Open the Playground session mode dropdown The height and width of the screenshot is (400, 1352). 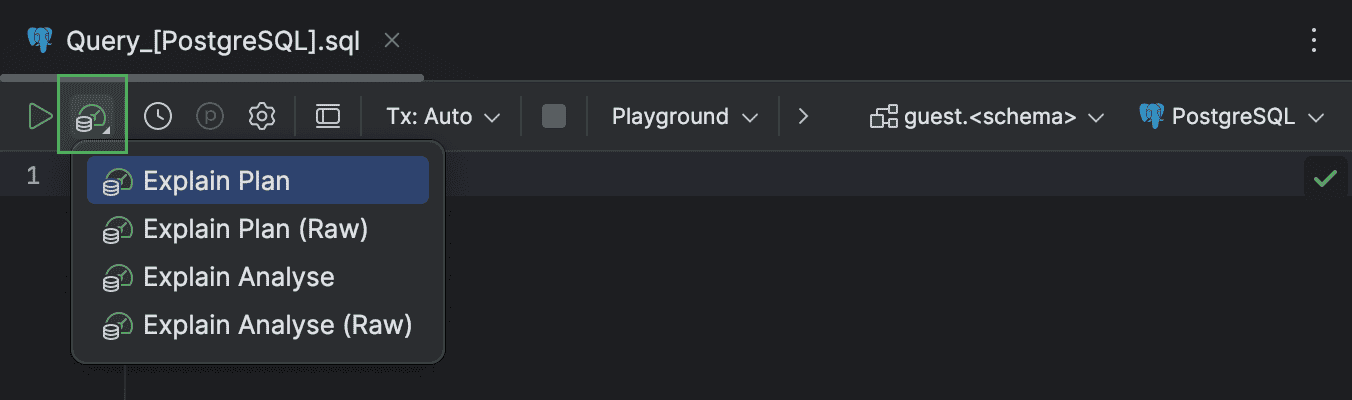(x=685, y=117)
